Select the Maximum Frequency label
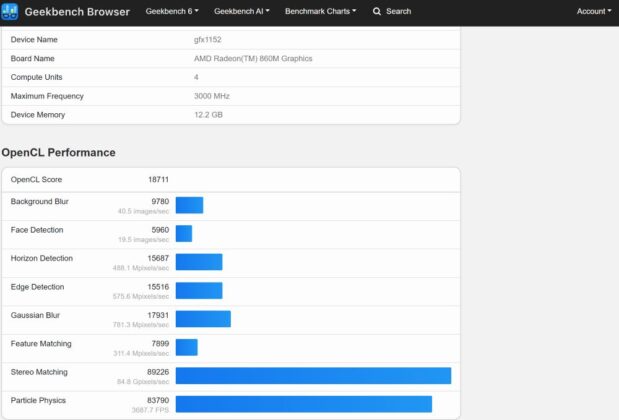 (x=47, y=96)
